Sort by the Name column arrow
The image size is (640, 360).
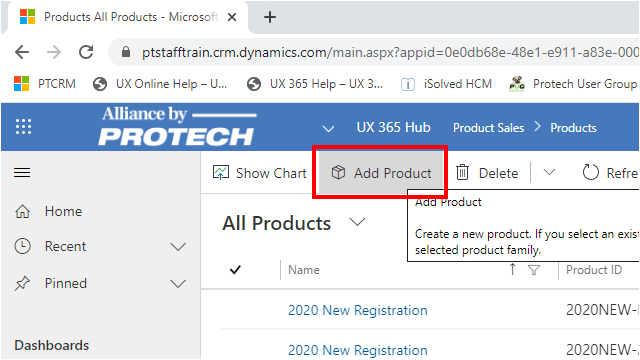(512, 269)
